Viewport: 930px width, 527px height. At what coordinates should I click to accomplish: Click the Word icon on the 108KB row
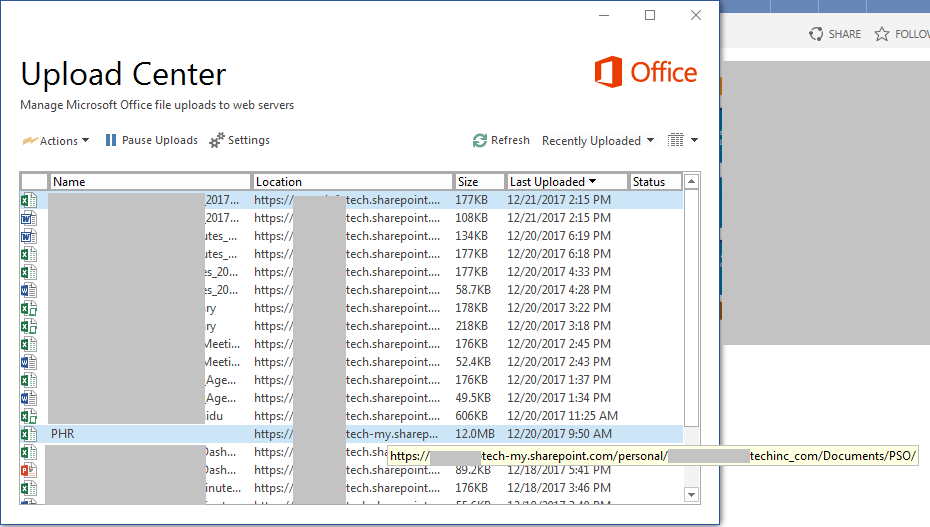pos(28,218)
